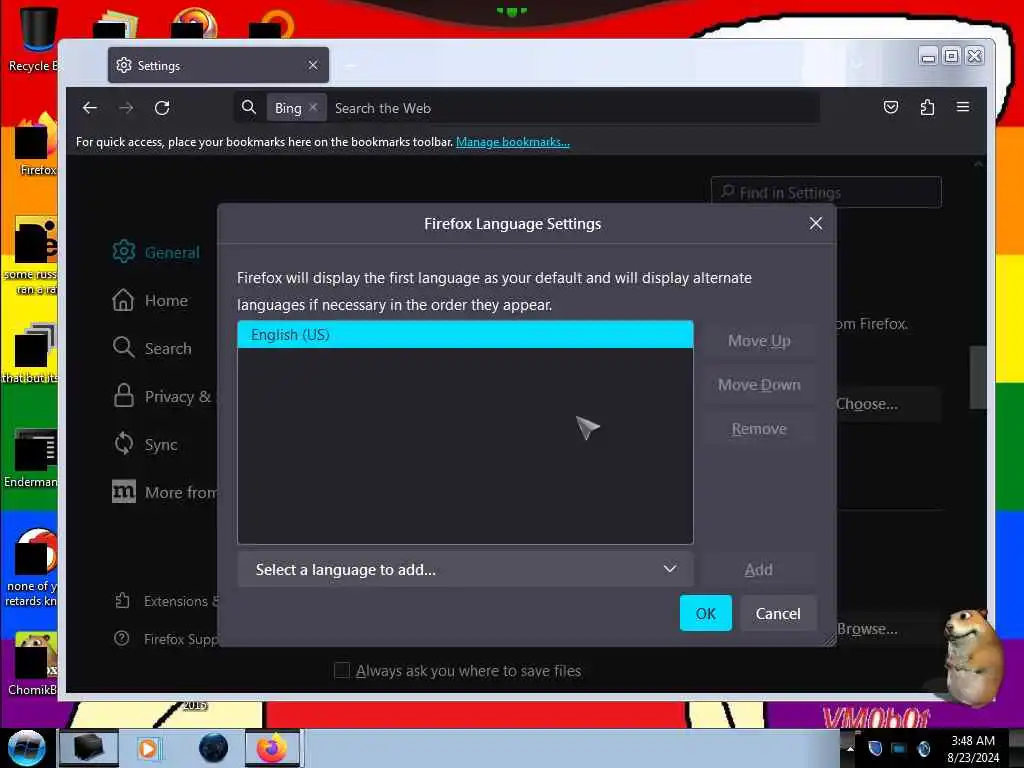Select the Settings tab
This screenshot has width=1024, height=768.
pos(218,65)
